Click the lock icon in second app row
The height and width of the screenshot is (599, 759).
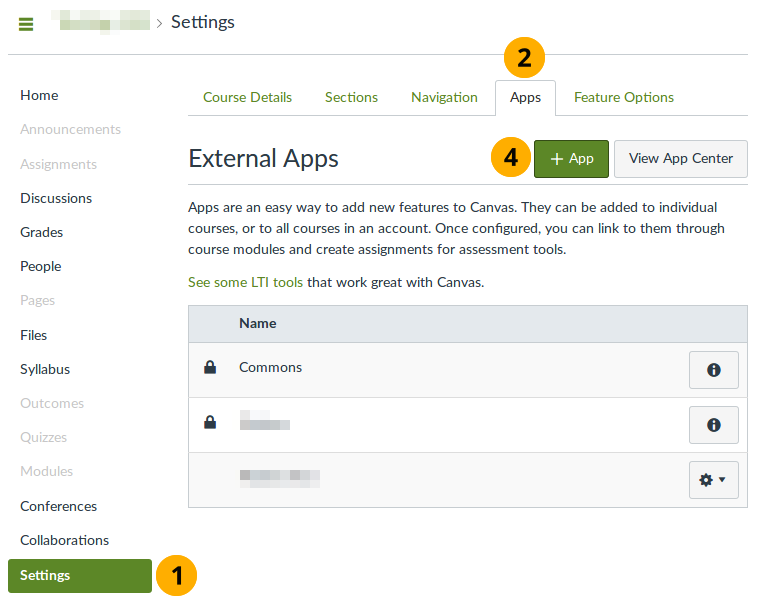(x=210, y=423)
